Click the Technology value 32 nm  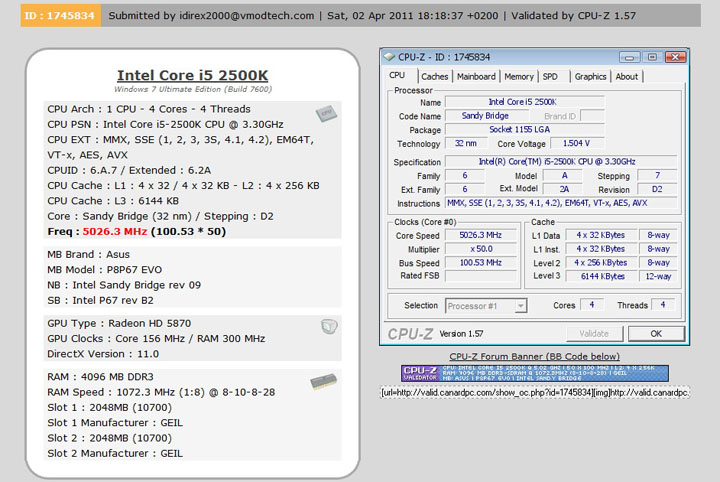[x=466, y=143]
